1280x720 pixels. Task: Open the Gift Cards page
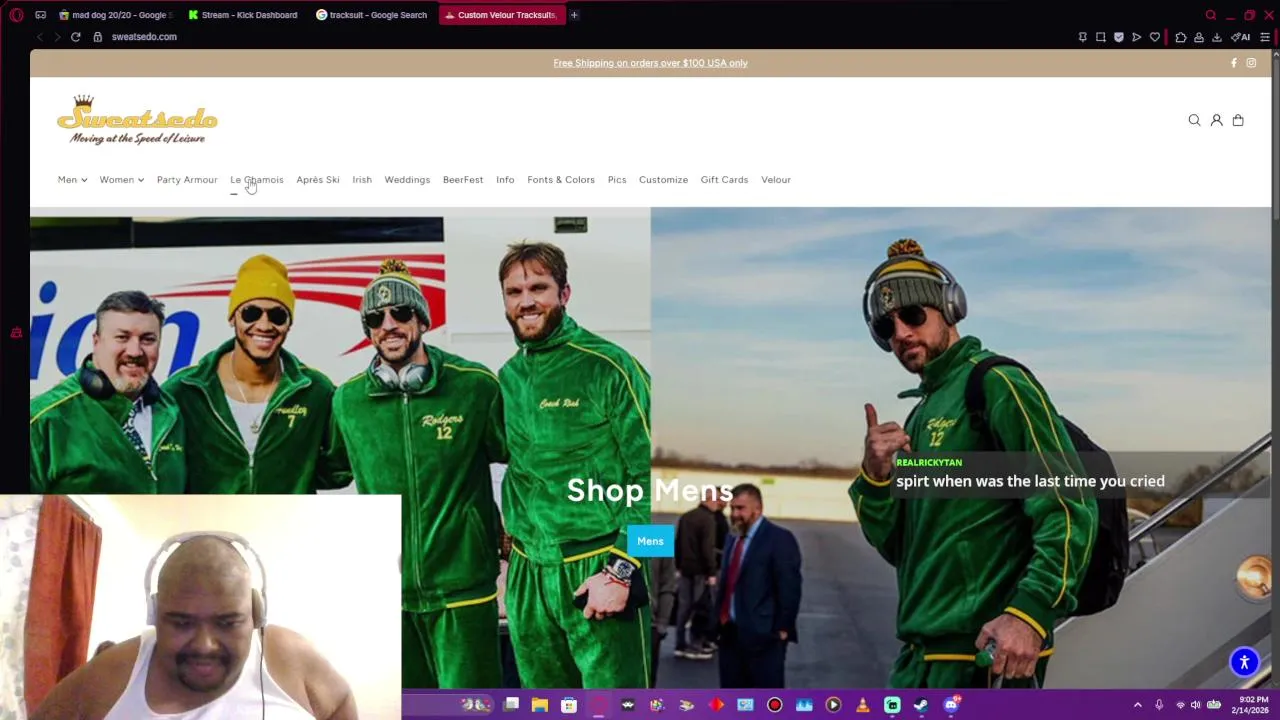point(724,180)
